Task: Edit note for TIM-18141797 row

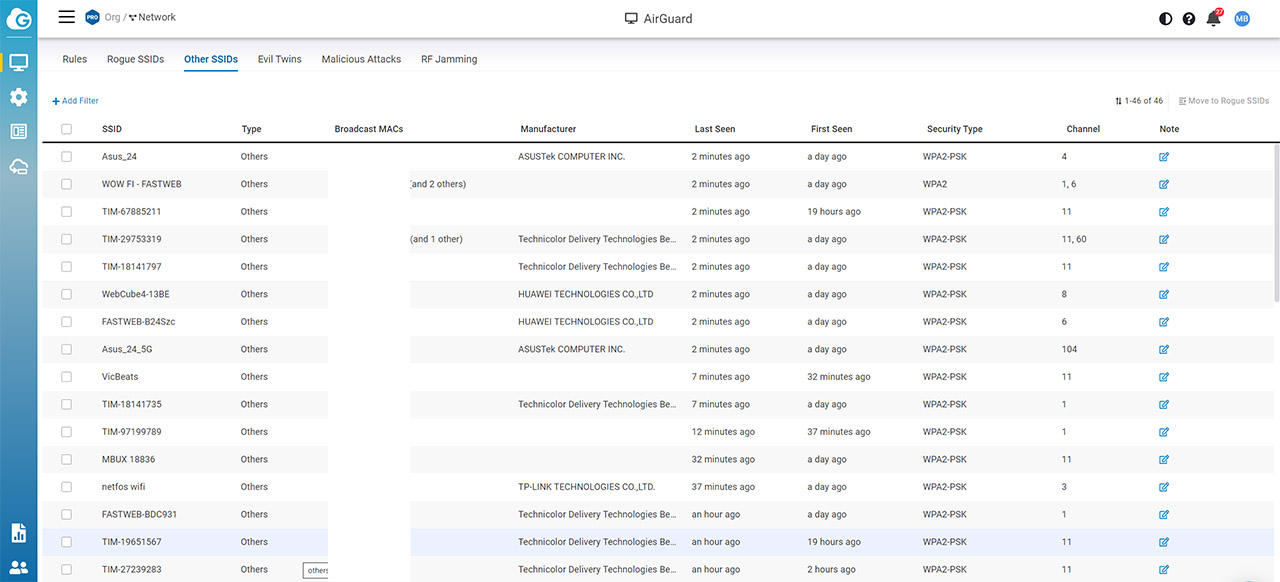Action: point(1164,267)
